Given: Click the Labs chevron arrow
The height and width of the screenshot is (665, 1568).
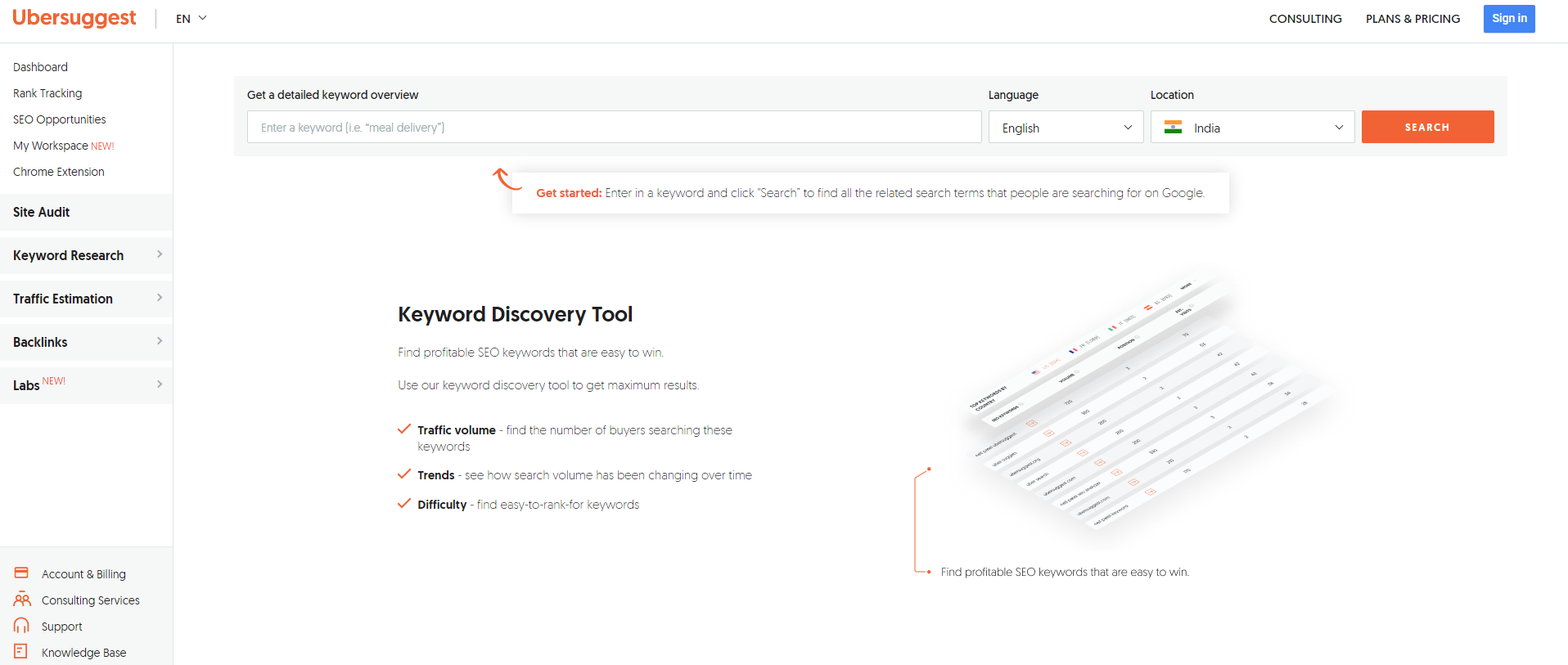Looking at the screenshot, I should click(160, 384).
